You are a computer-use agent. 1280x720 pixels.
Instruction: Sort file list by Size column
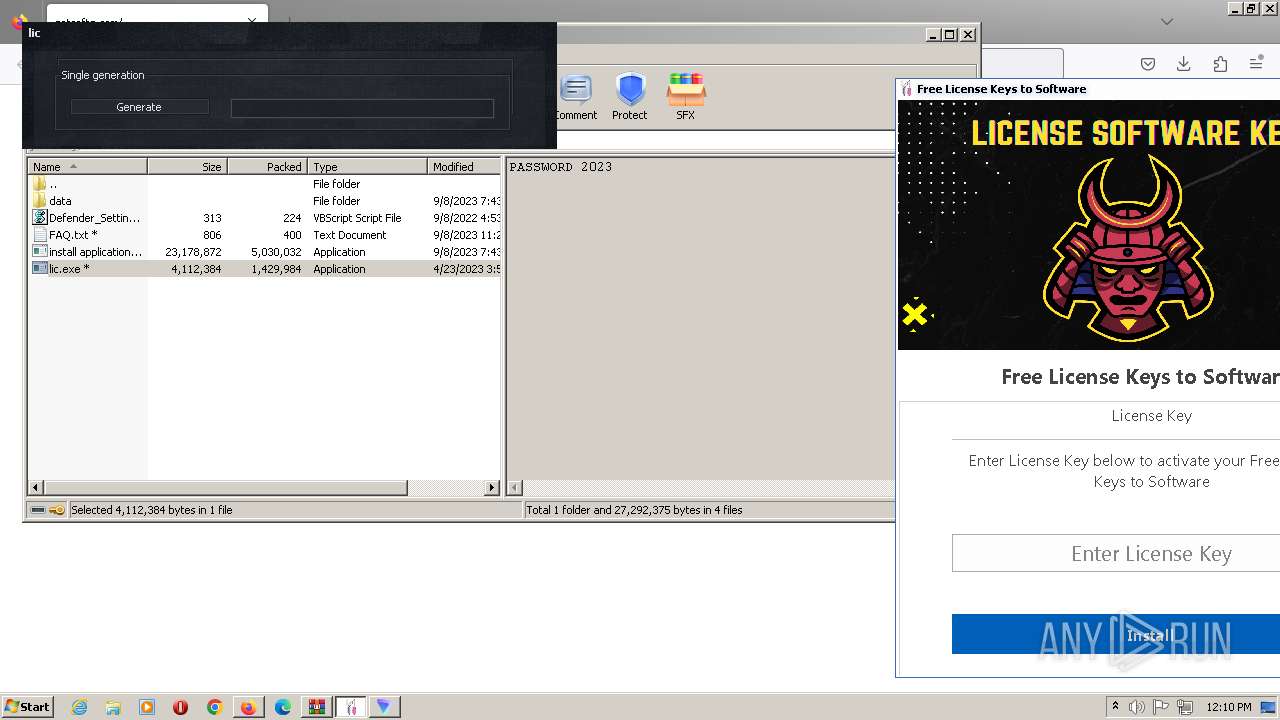coord(187,167)
